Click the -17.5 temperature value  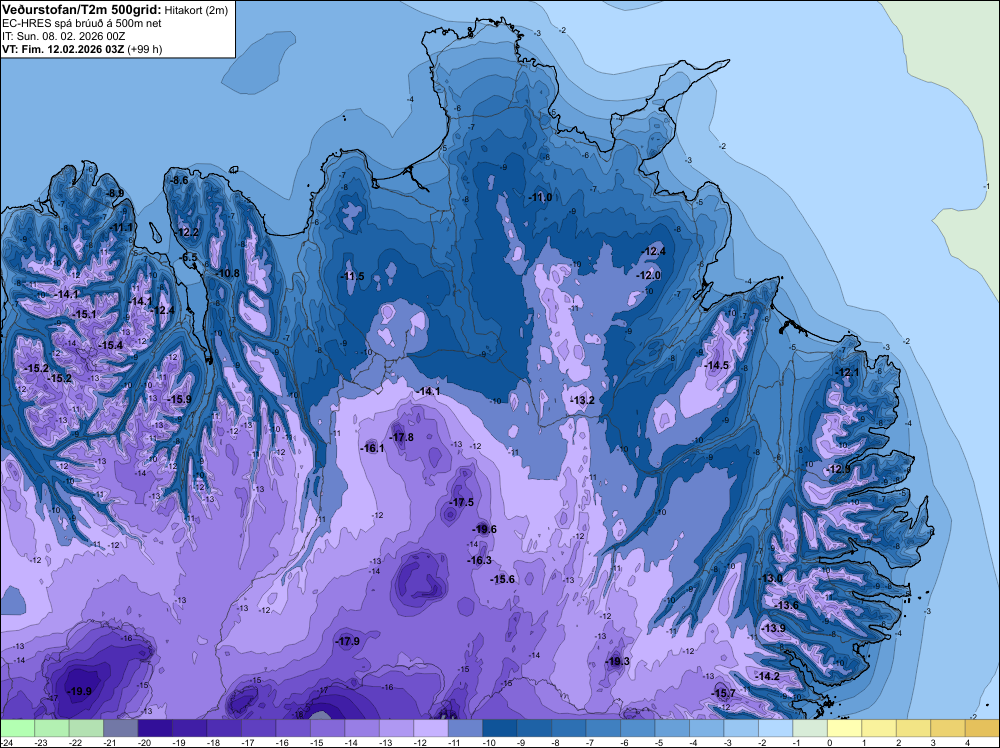[462, 502]
